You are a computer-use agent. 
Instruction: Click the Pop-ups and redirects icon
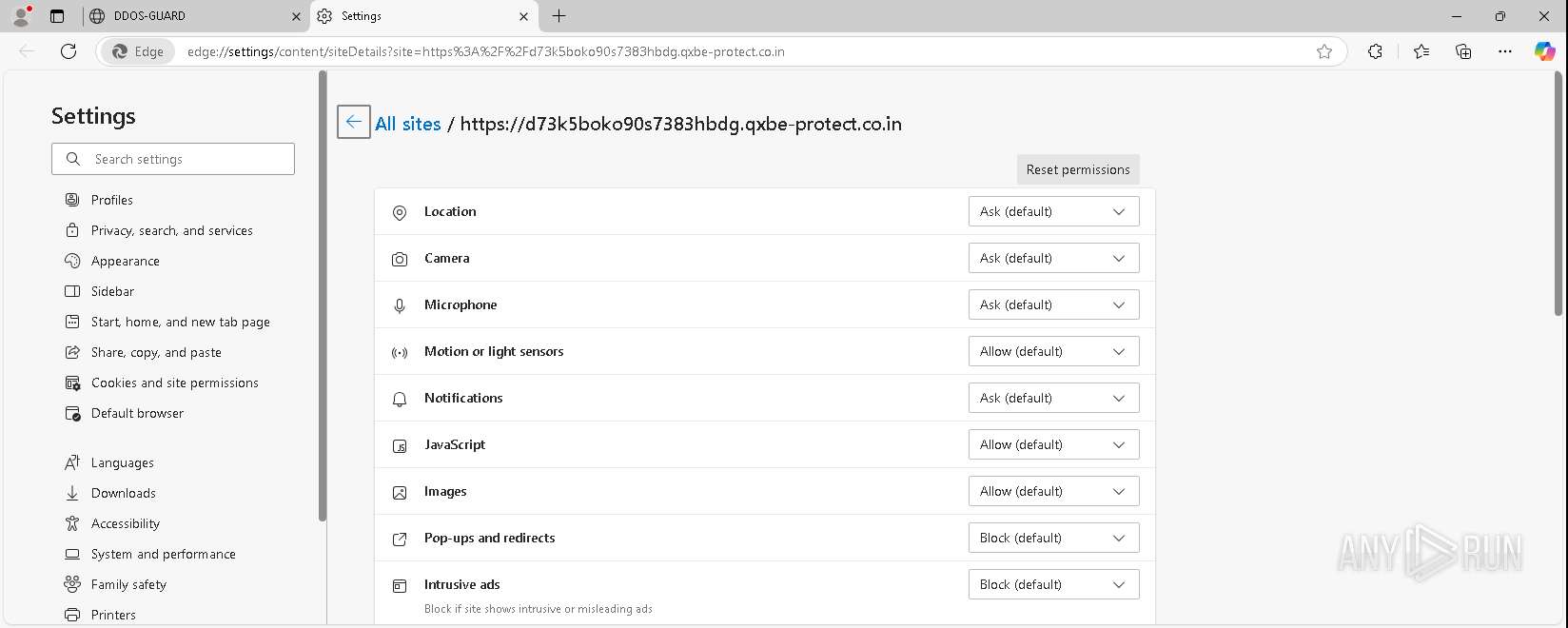pos(400,539)
